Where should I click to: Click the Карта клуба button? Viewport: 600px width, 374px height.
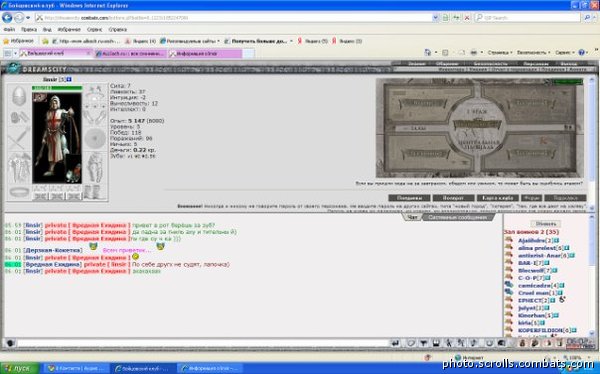click(x=497, y=198)
